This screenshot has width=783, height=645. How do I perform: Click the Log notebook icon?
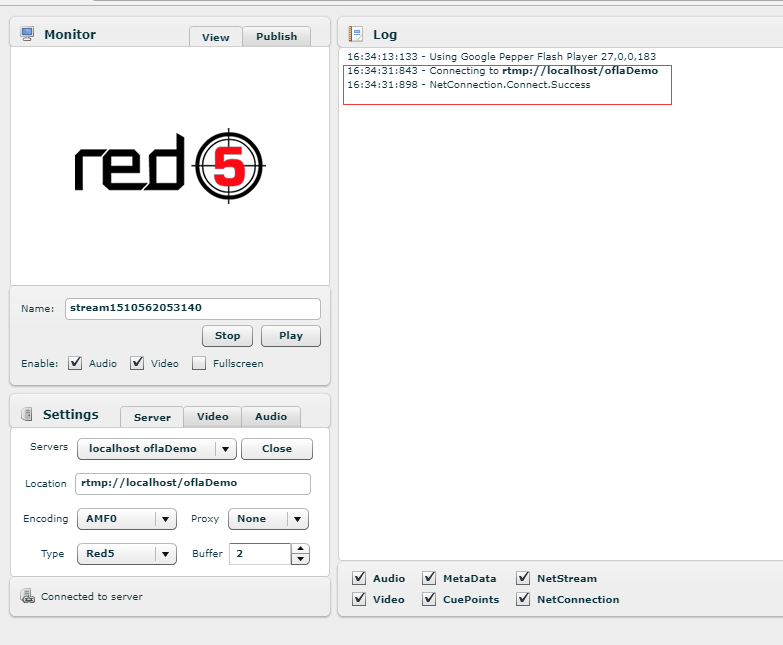pos(356,34)
